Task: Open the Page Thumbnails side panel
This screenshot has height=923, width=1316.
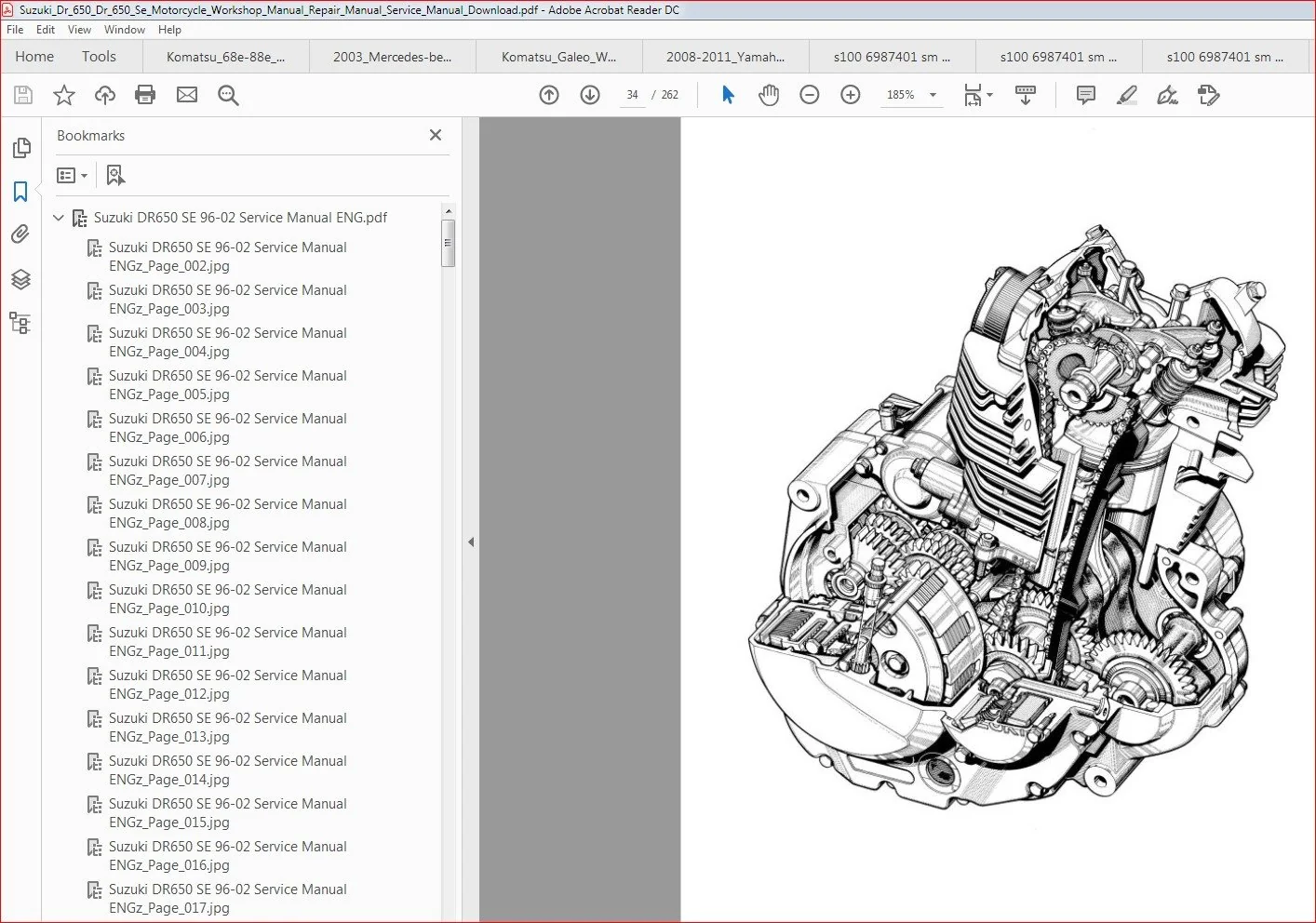Action: 20,148
